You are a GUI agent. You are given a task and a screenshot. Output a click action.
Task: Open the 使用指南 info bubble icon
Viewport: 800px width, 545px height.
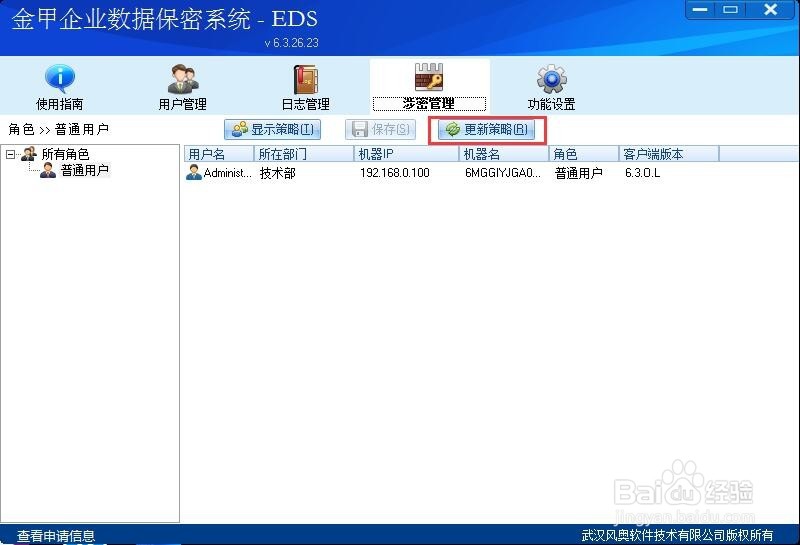60,79
